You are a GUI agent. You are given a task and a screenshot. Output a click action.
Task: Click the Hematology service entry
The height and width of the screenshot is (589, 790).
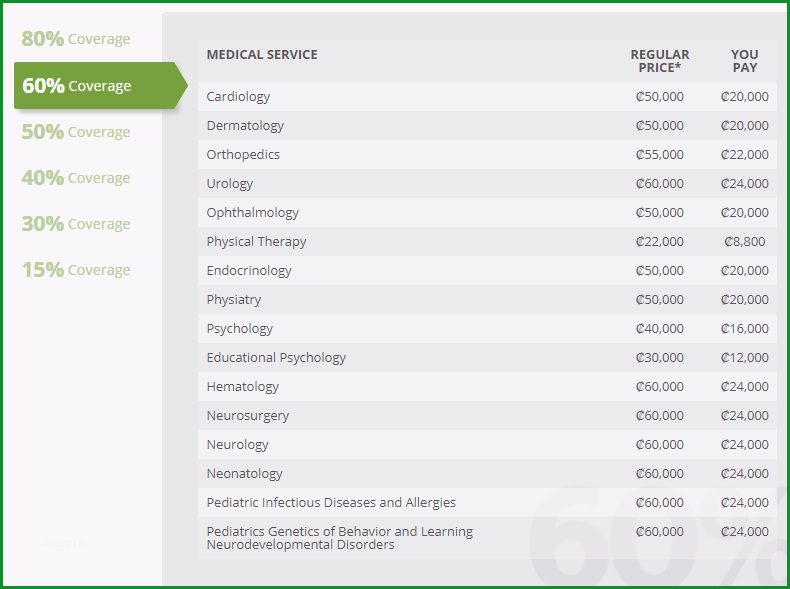pyautogui.click(x=242, y=386)
